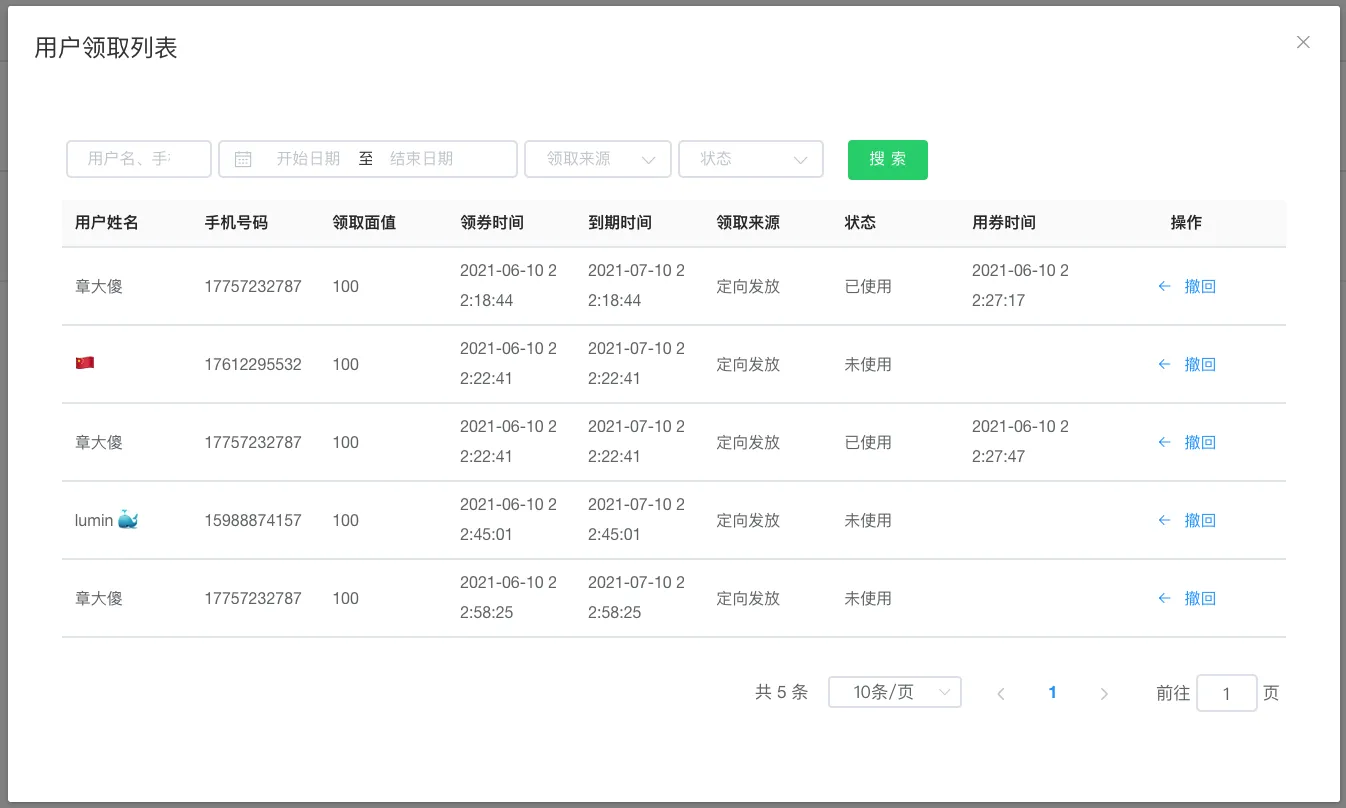Open the 领取来源 dropdown

point(597,159)
